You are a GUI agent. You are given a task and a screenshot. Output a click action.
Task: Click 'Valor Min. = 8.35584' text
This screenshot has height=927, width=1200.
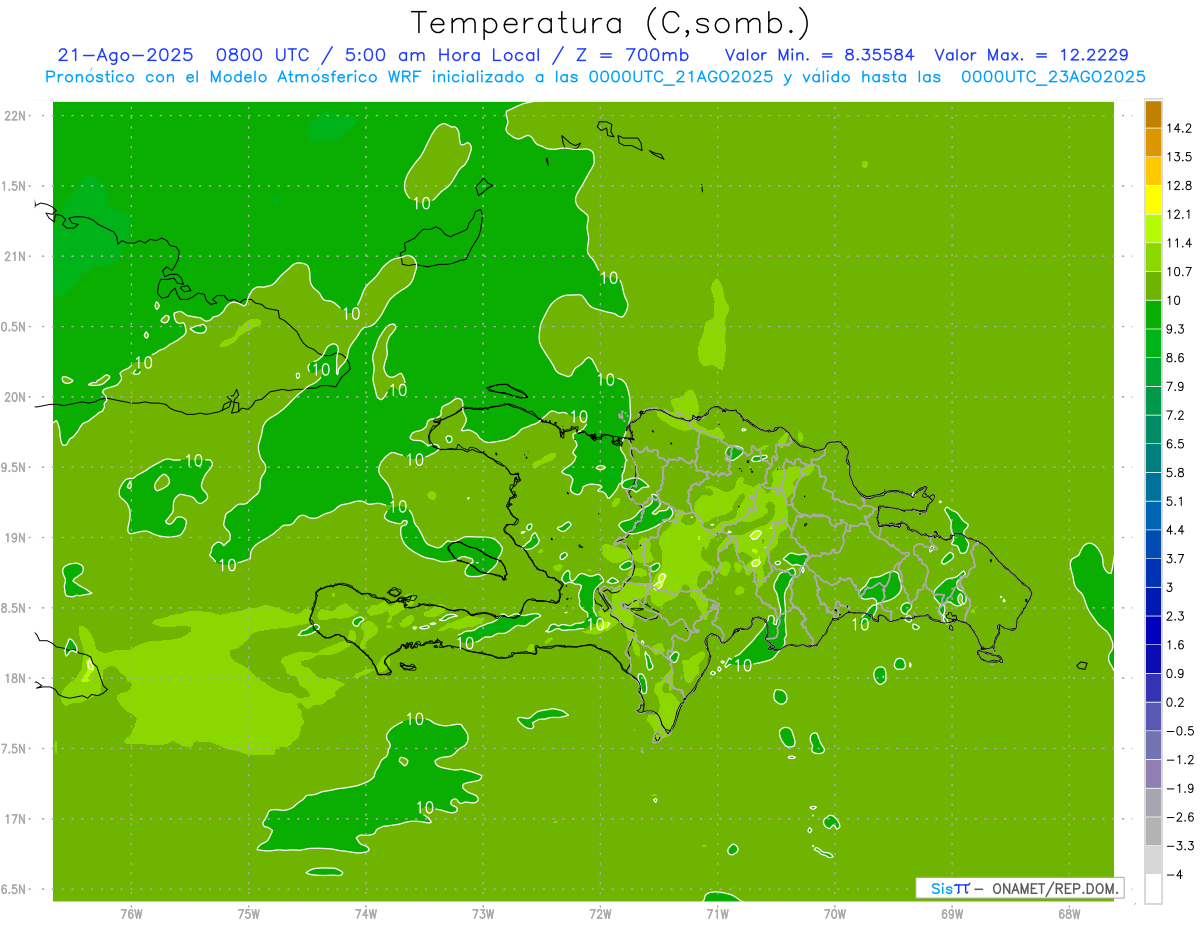click(x=820, y=55)
